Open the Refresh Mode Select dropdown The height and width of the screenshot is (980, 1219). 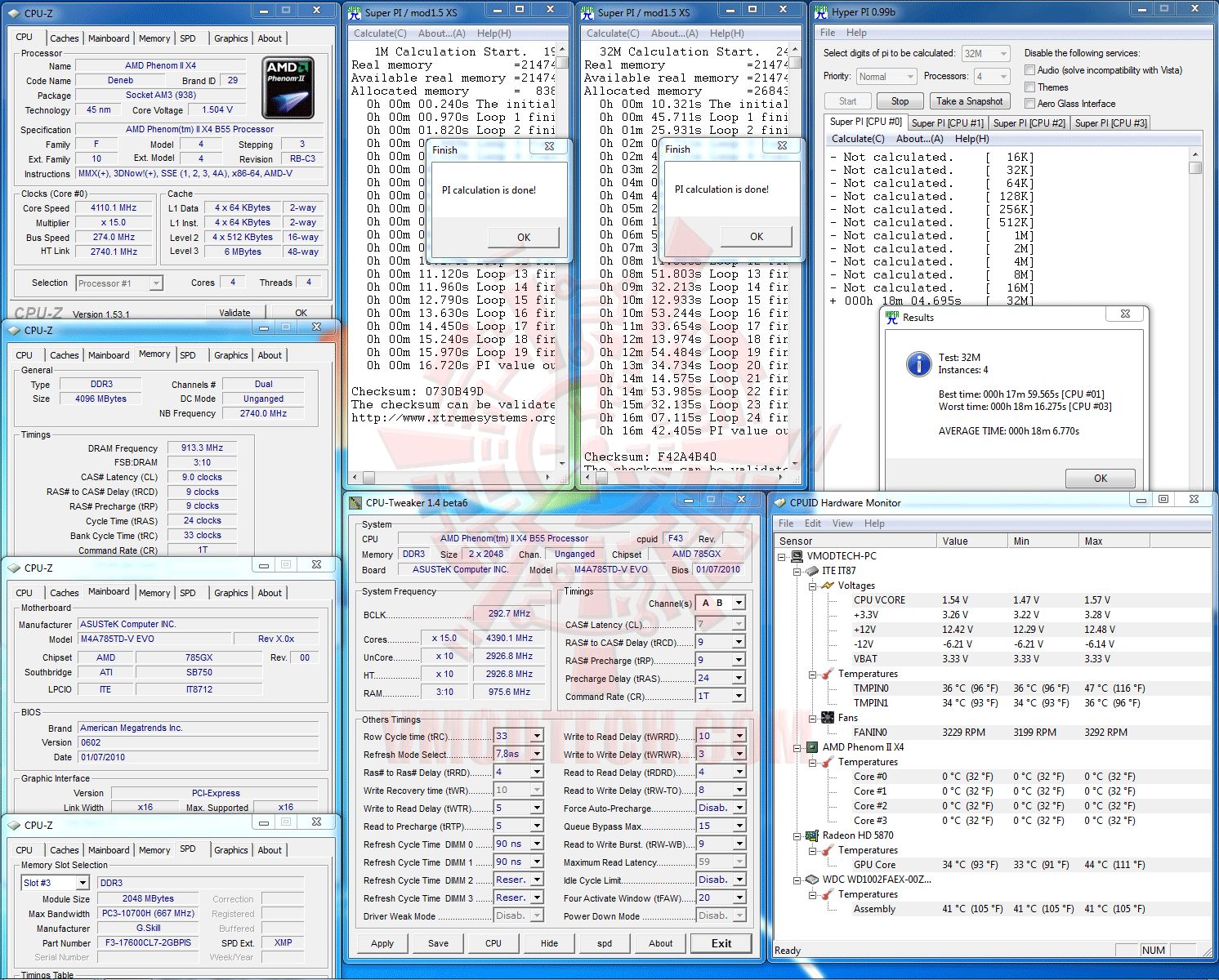(x=519, y=755)
